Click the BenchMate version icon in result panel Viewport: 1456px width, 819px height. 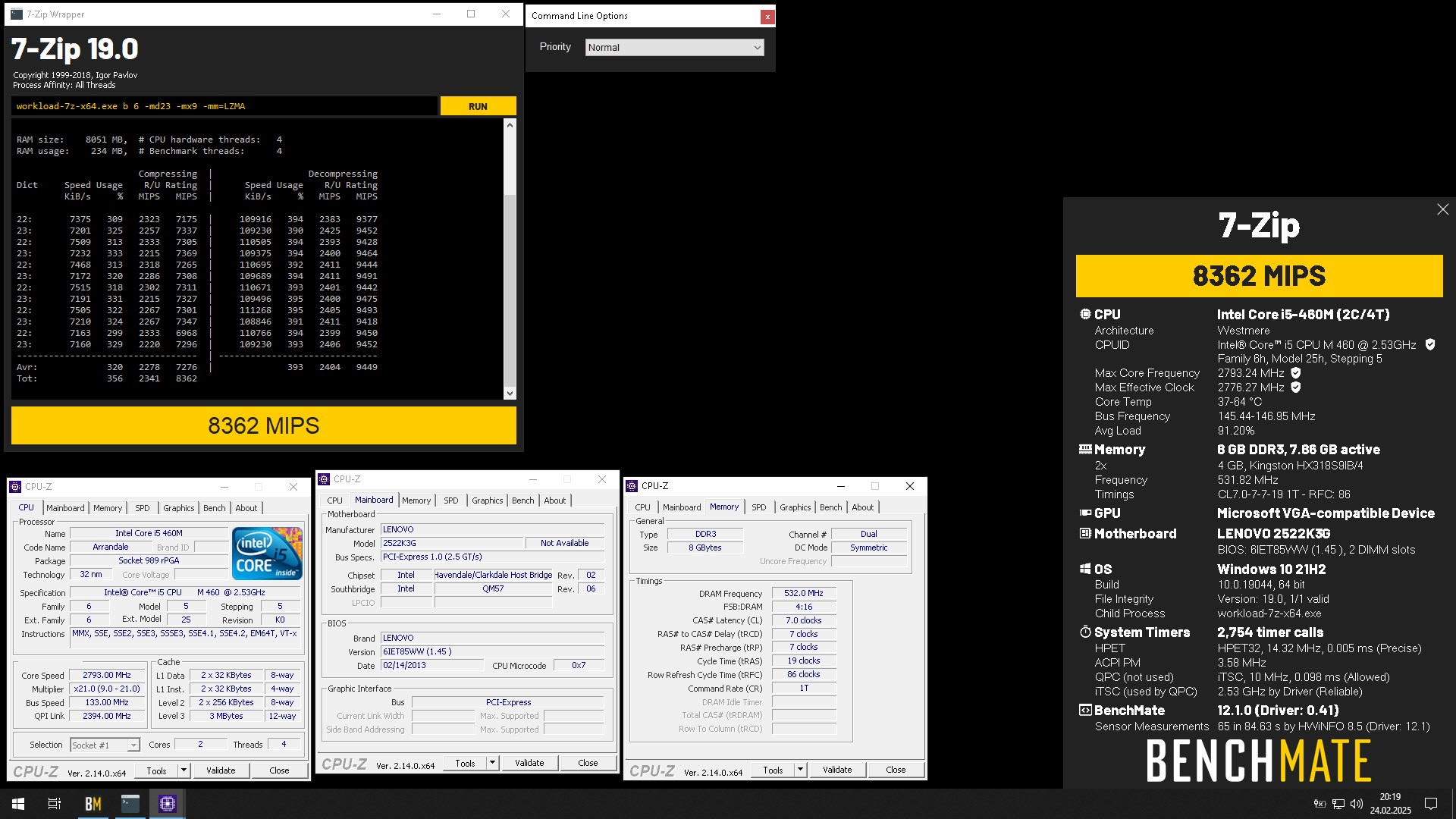coord(1085,711)
